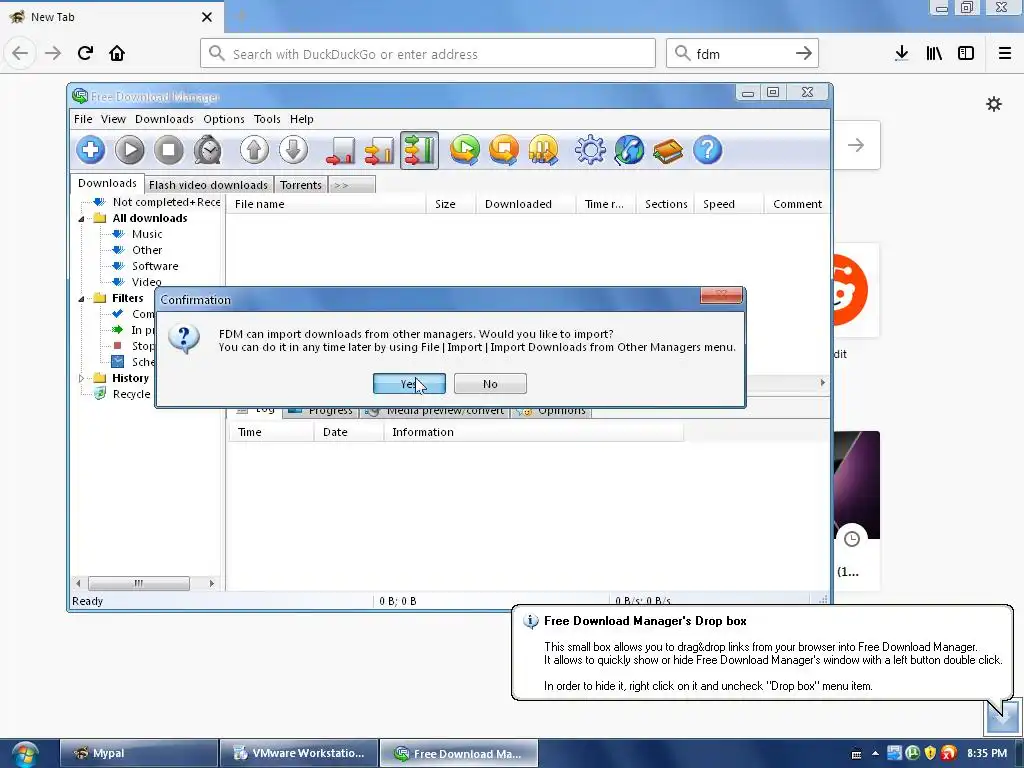Open the browser hamburger menu

(1004, 53)
